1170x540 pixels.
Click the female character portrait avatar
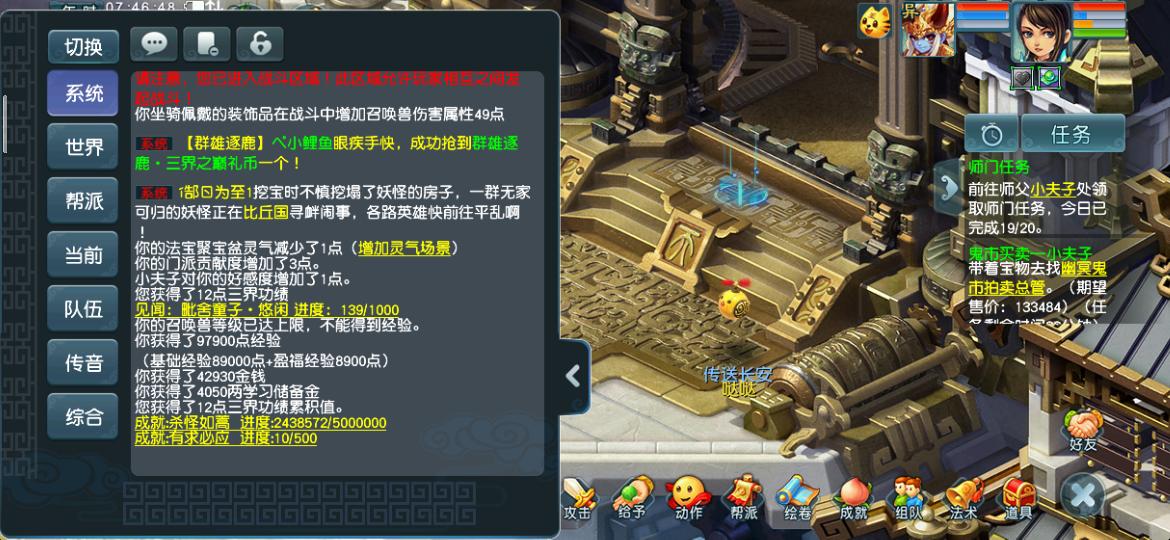[x=1041, y=32]
